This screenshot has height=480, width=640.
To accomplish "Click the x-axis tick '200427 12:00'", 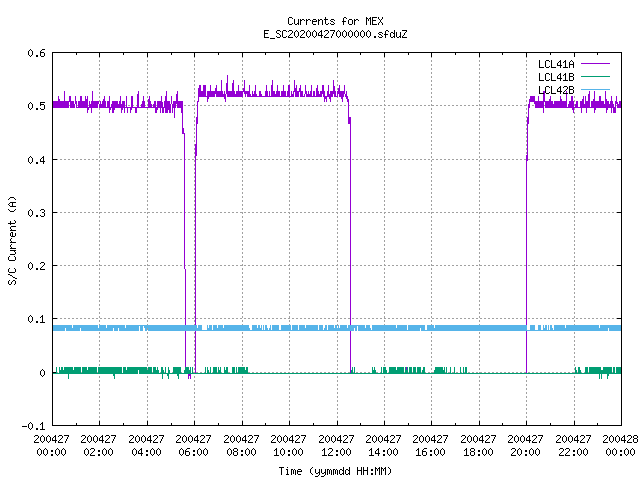I will click(x=336, y=445).
